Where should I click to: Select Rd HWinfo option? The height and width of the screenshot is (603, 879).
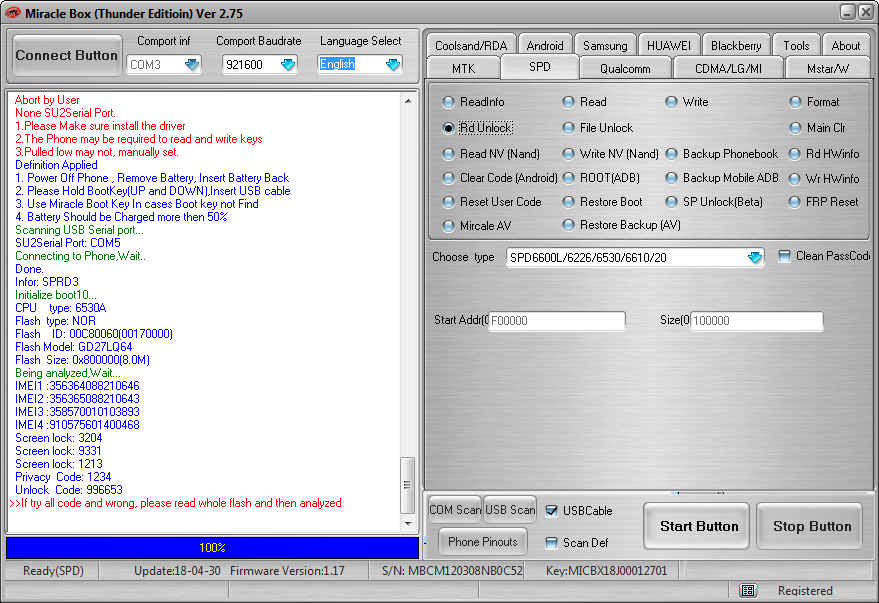[x=824, y=154]
